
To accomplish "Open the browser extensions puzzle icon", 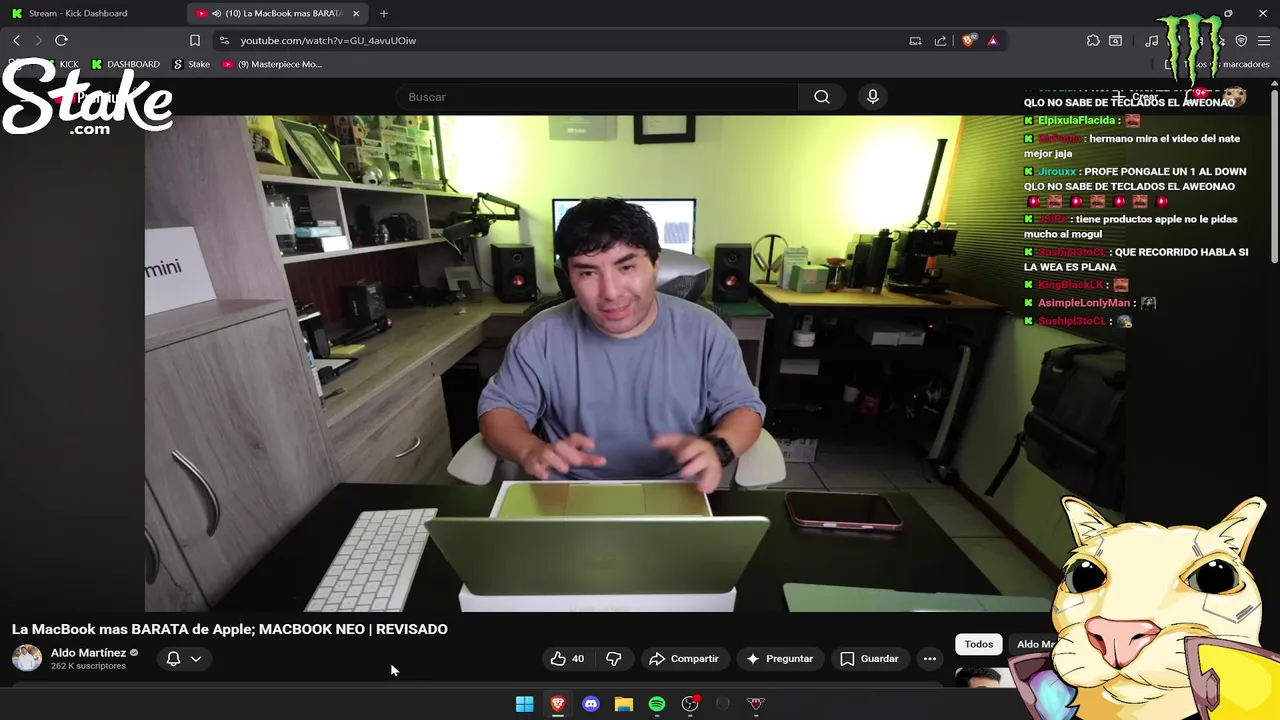I will point(1093,40).
